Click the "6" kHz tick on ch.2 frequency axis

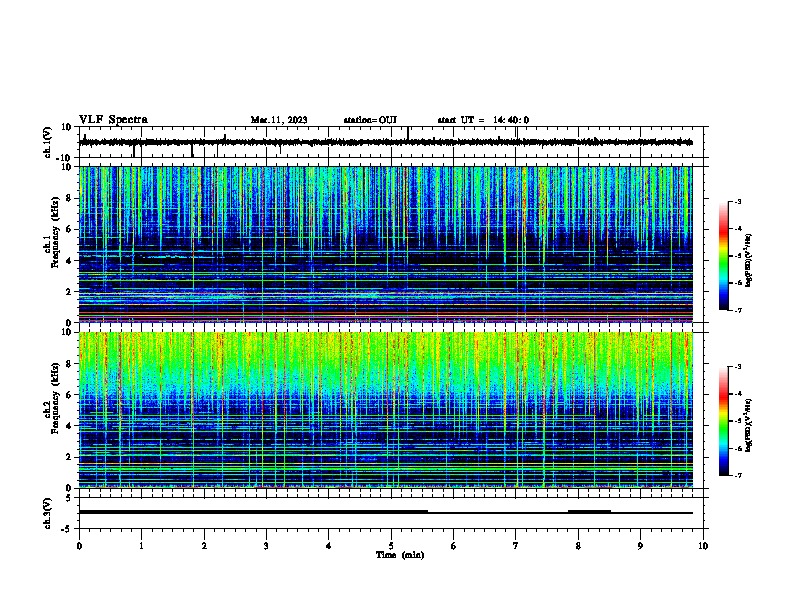click(69, 395)
